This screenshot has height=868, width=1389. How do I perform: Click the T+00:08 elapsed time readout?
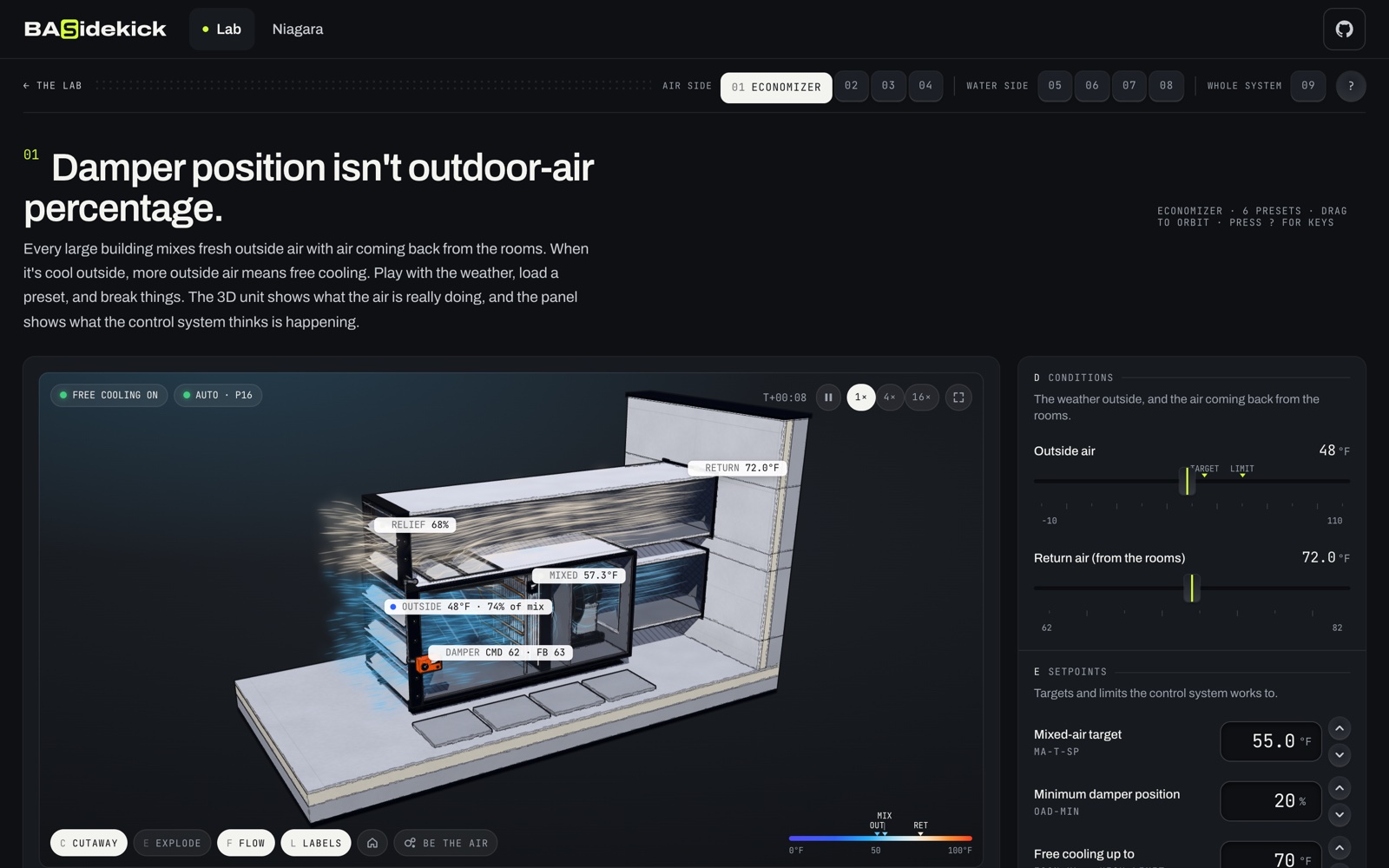[785, 398]
